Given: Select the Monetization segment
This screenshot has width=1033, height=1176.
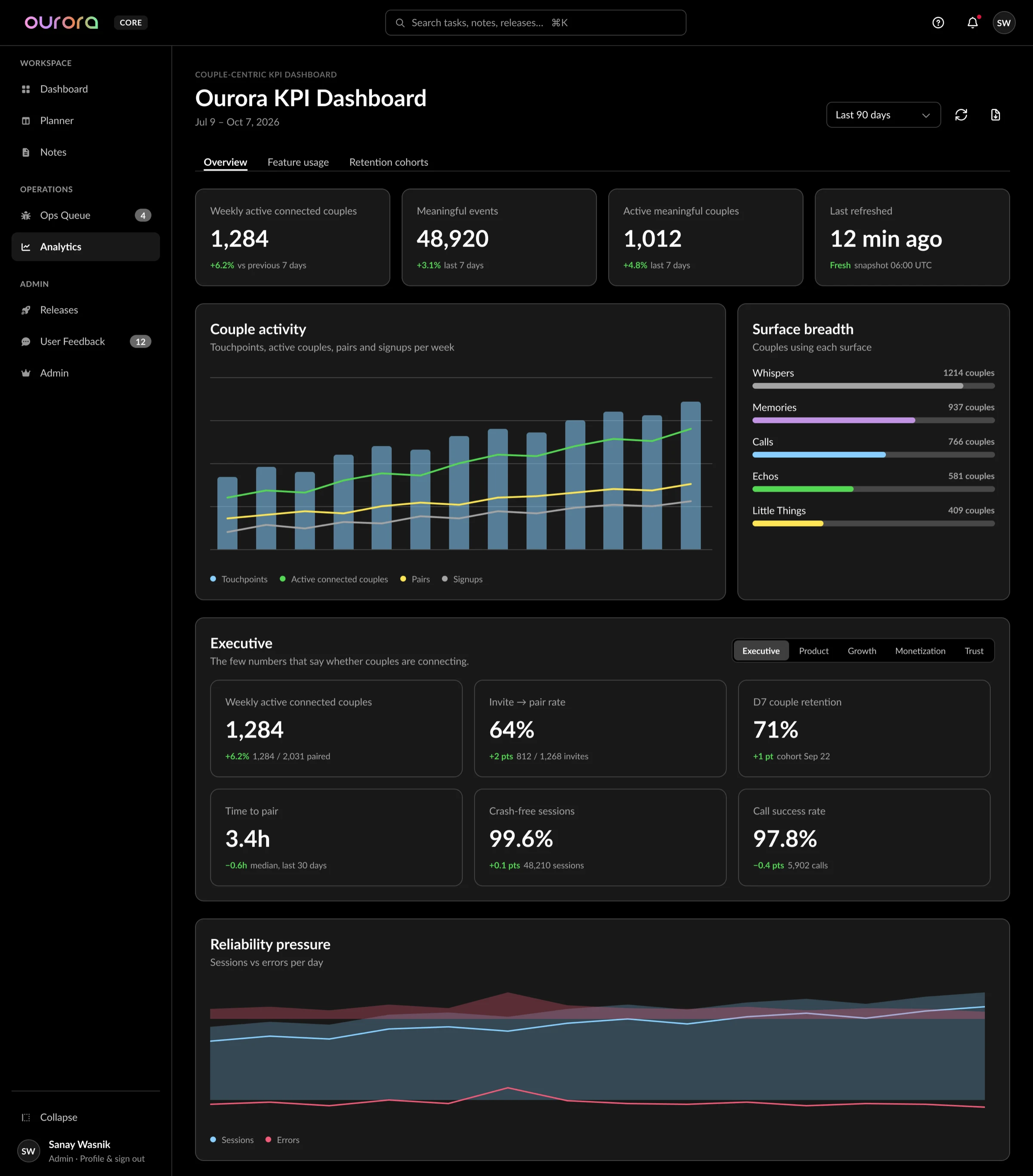Looking at the screenshot, I should 920,651.
